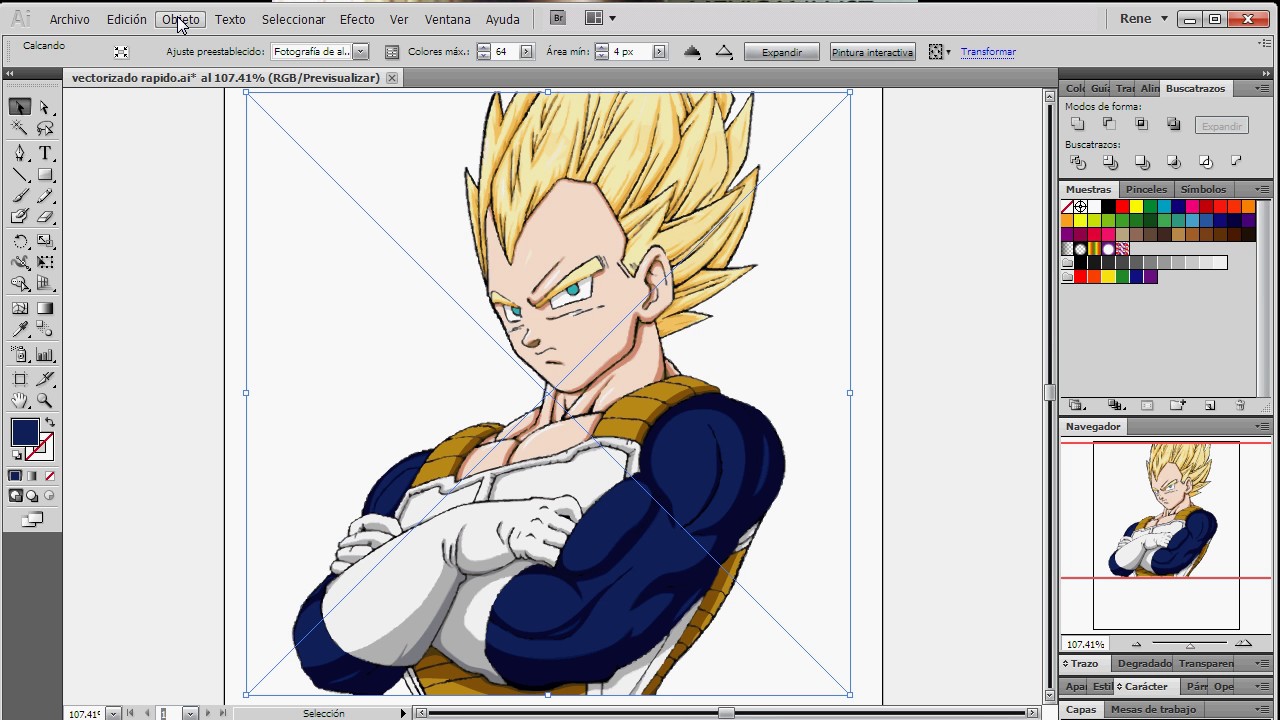Select the Free Transform tool
1280x720 pixels.
pos(45,263)
